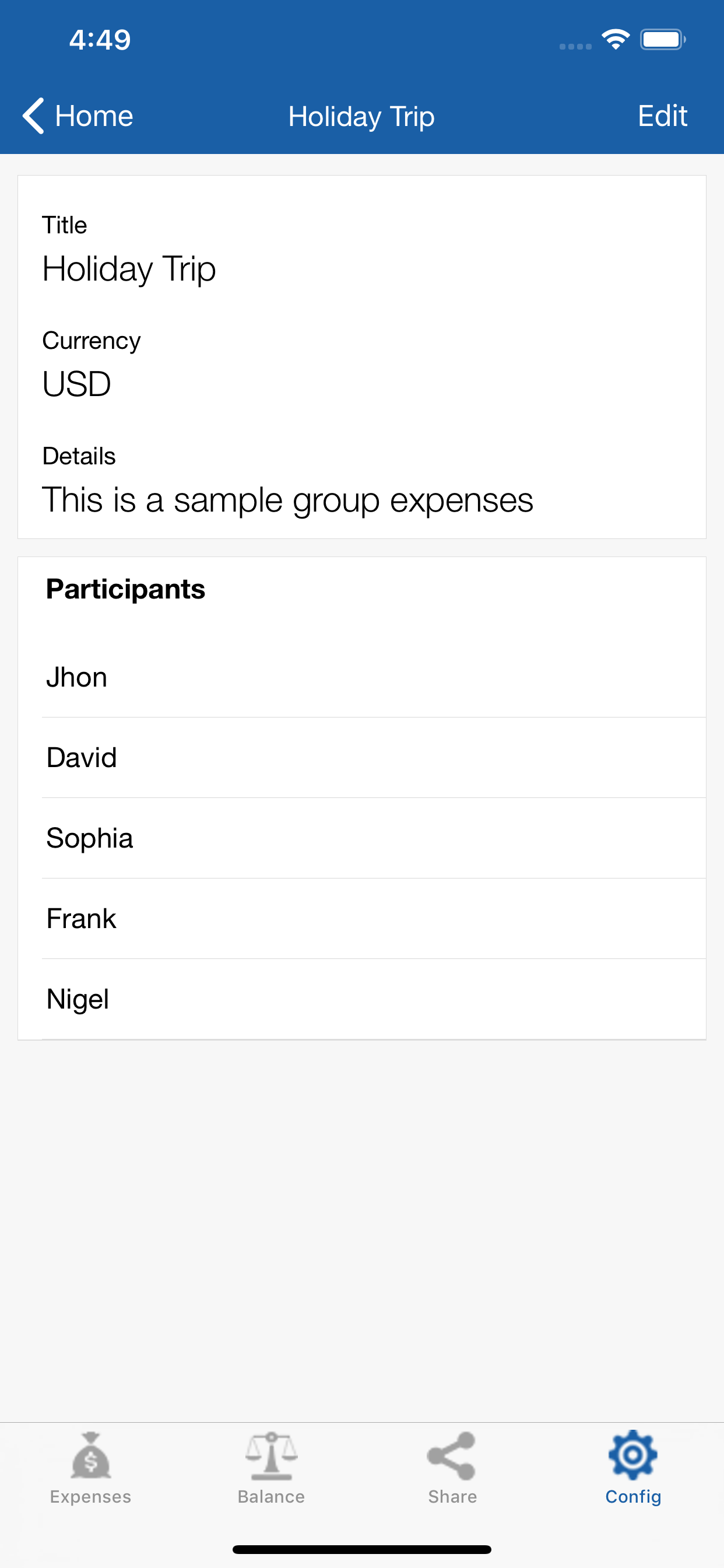Tap the USD currency value
The image size is (724, 1568).
pos(77,384)
